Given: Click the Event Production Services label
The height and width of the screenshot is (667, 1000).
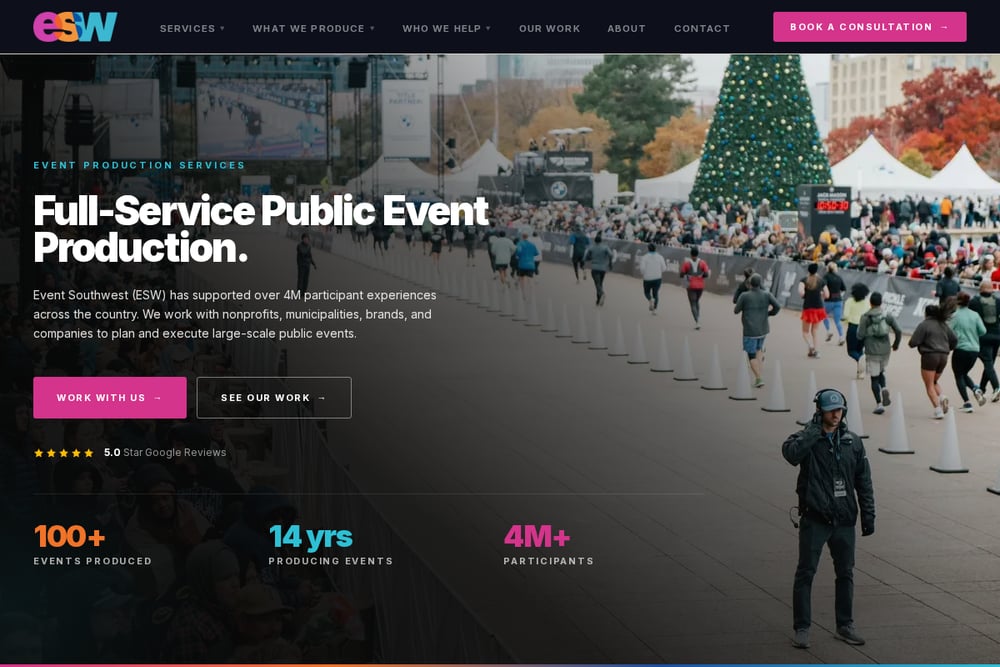Looking at the screenshot, I should click(139, 165).
